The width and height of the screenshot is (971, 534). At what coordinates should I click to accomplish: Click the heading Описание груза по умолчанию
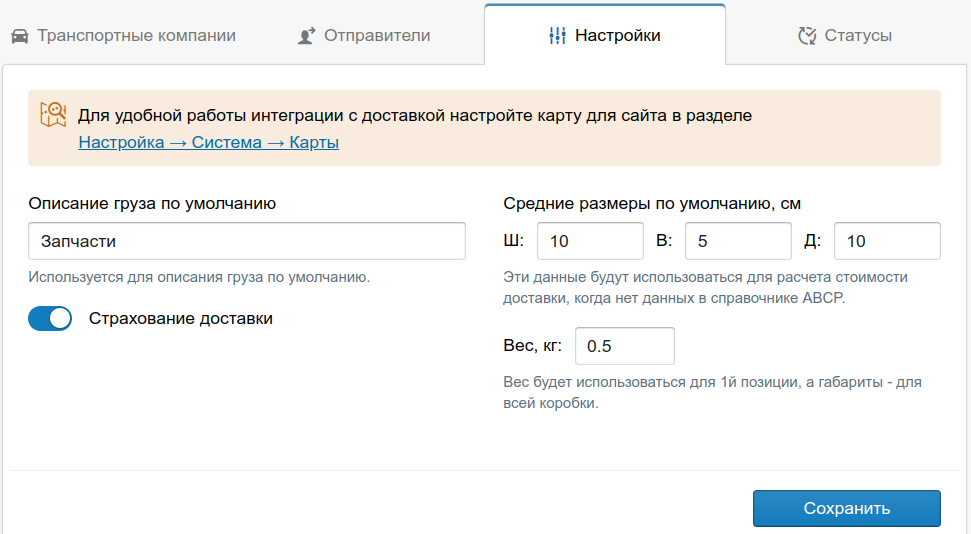tap(152, 204)
